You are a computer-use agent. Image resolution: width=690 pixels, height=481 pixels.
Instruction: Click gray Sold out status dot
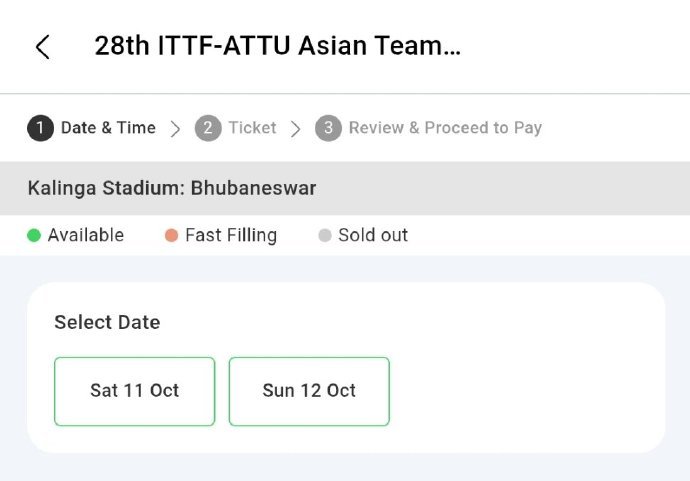[324, 236]
